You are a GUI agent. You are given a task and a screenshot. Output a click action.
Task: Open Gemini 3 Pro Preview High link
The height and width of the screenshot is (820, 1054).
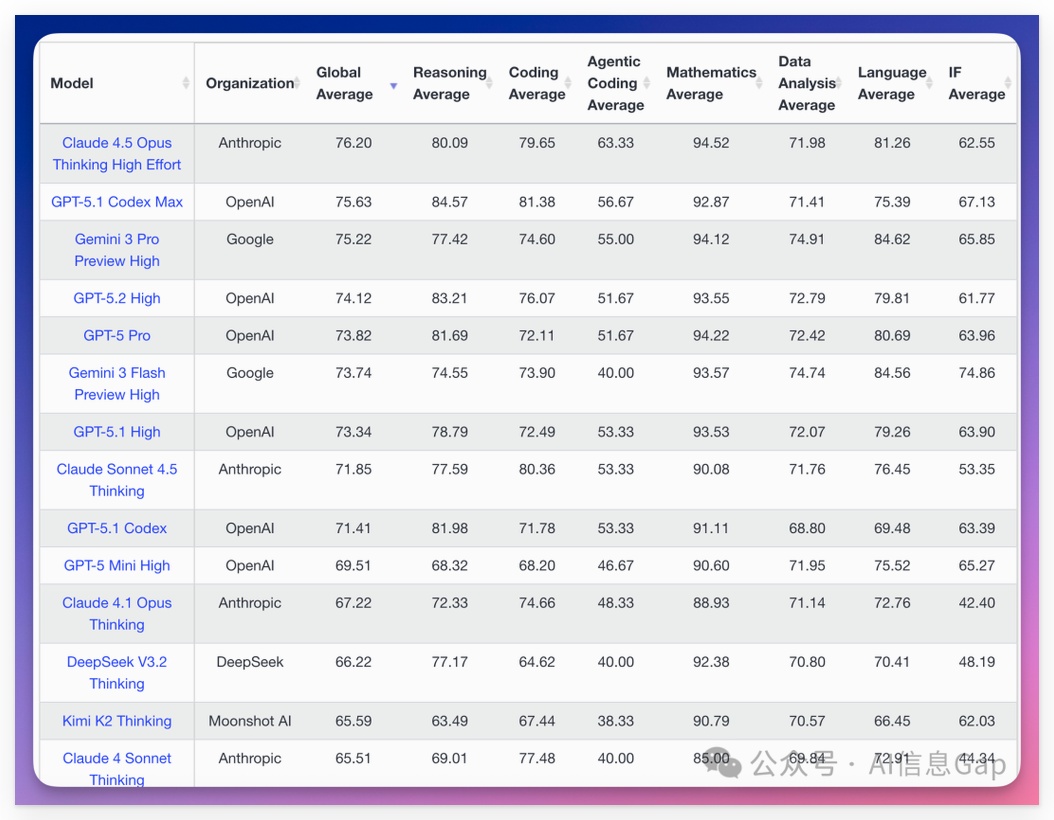117,250
